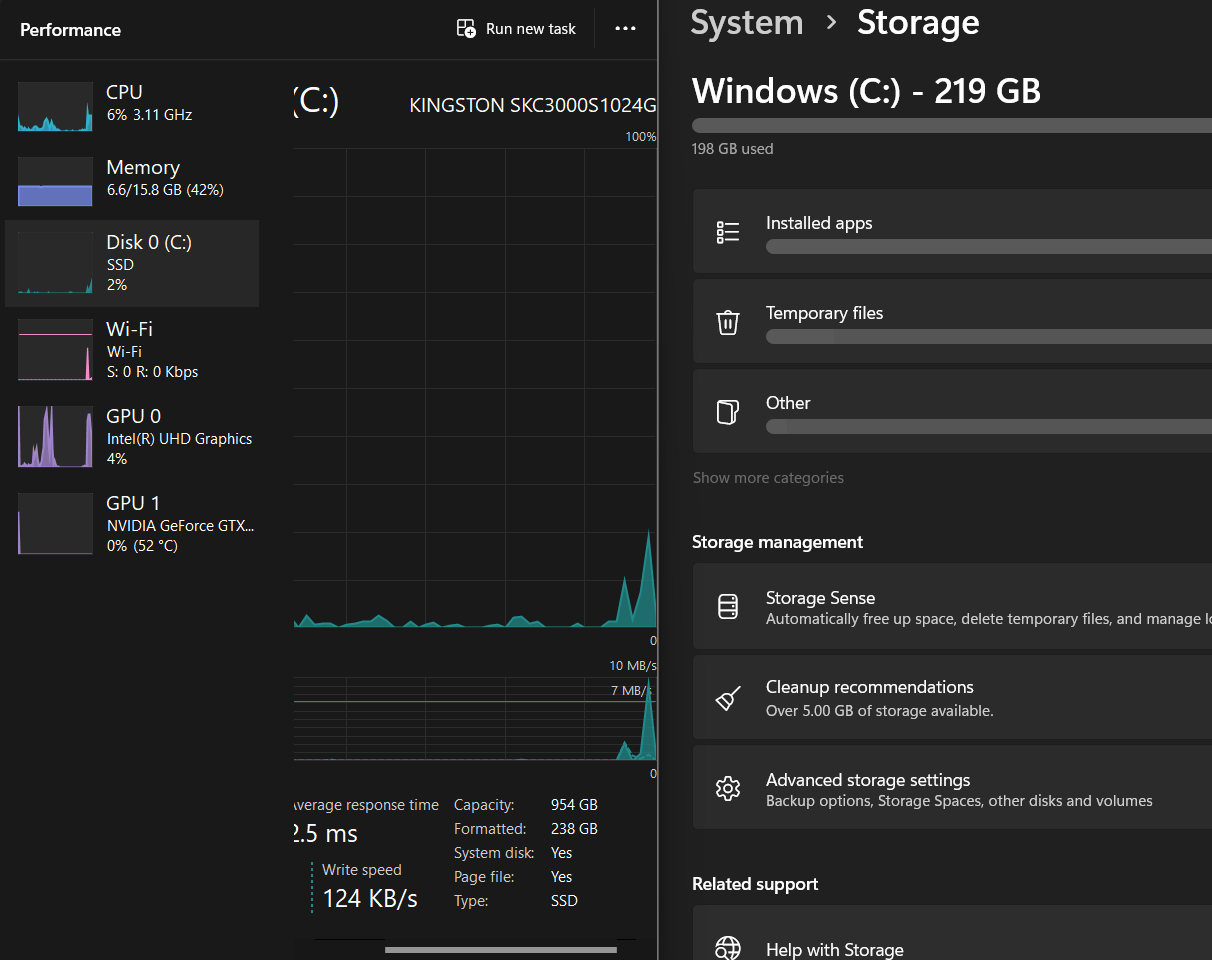Open the Other storage category
The image size is (1212, 960).
(952, 411)
